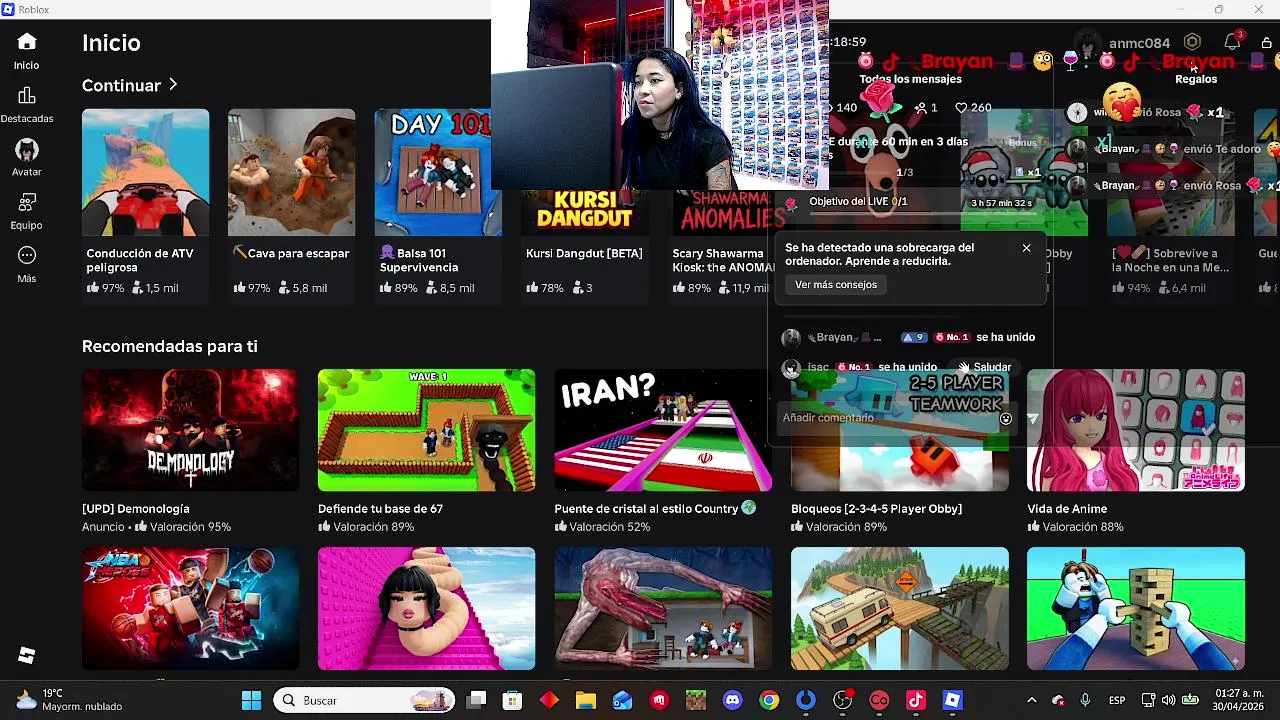Open the Equipo section in the sidebar
Image resolution: width=1280 pixels, height=720 pixels.
point(27,212)
